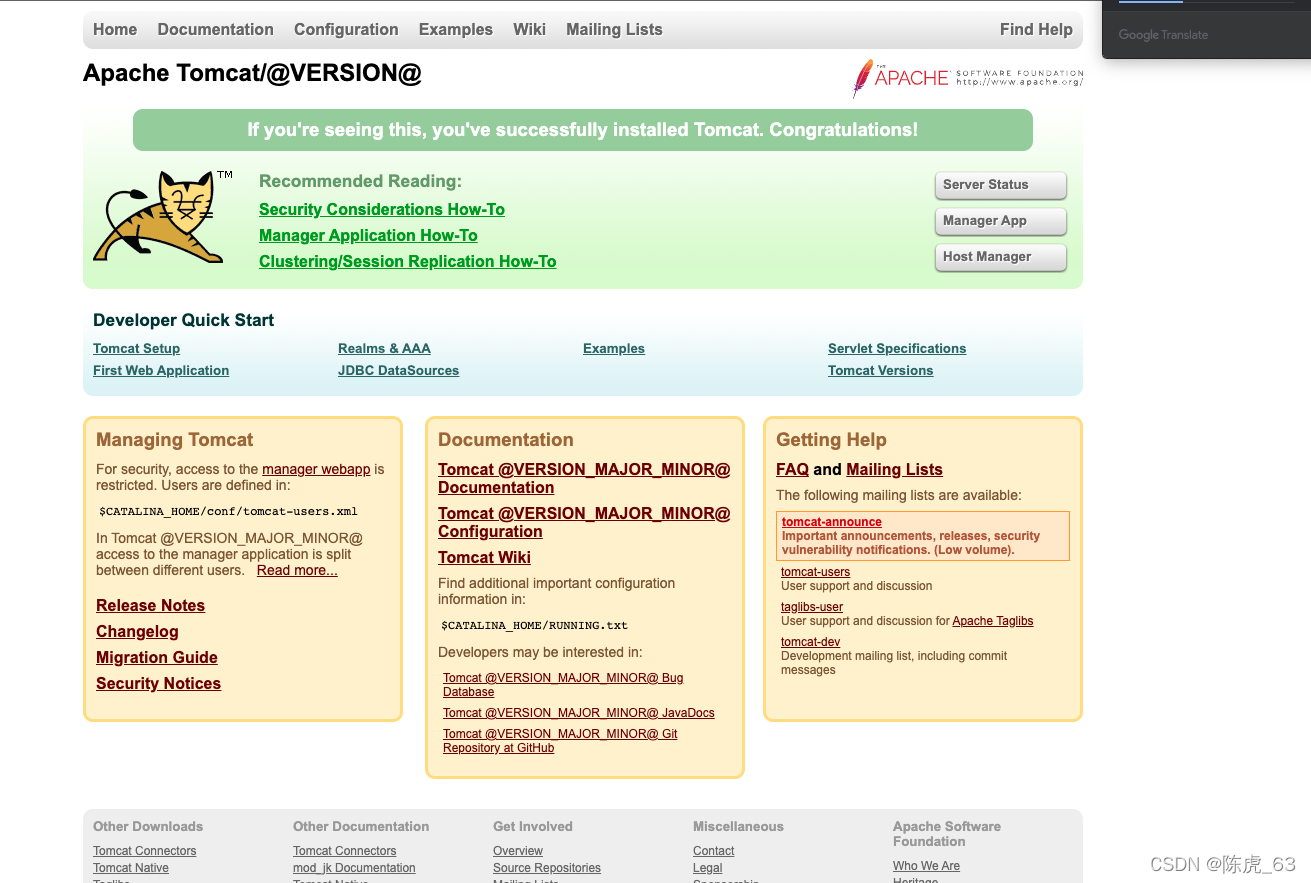Open the taglibs-user mailing list link
This screenshot has width=1311, height=883.
812,607
